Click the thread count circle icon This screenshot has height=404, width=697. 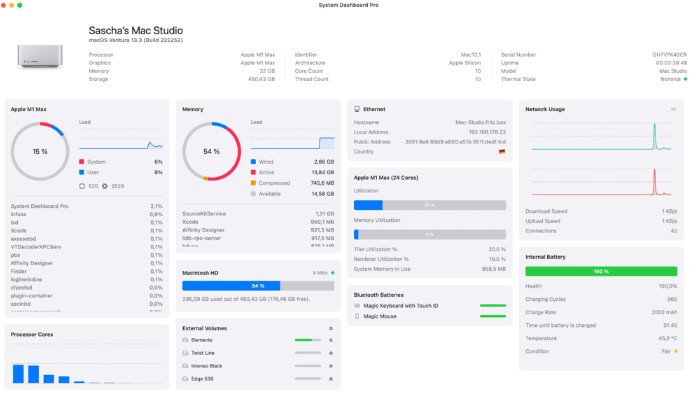tap(82, 186)
